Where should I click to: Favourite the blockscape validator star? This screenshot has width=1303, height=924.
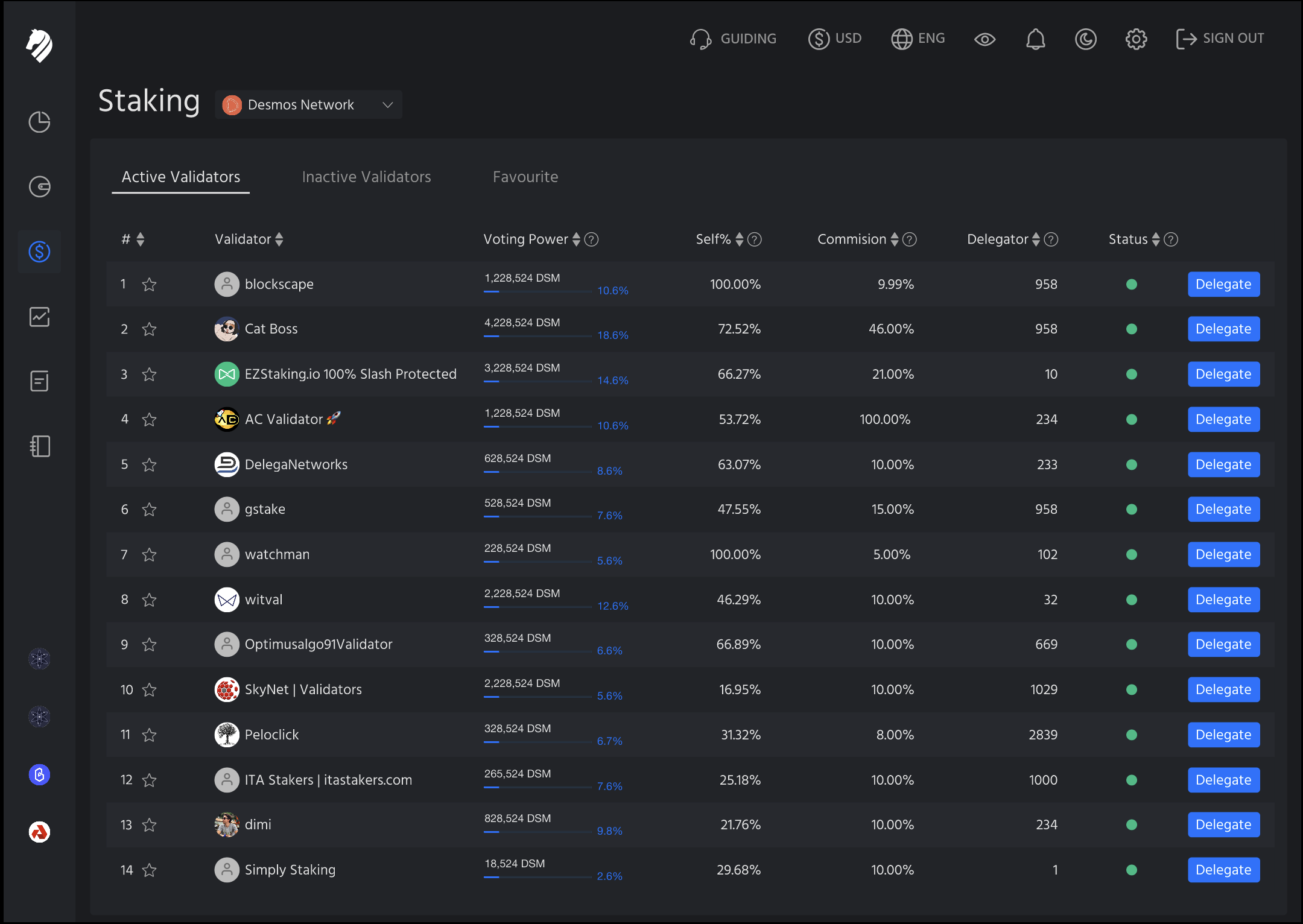click(x=149, y=284)
